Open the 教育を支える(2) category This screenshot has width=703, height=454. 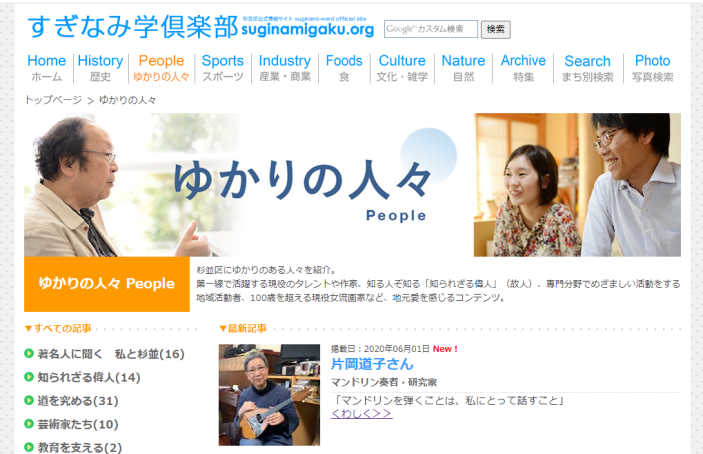(x=79, y=447)
